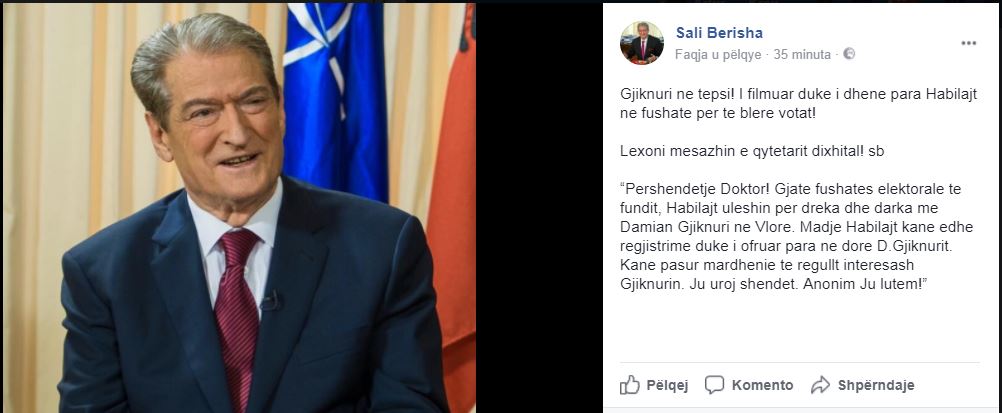Click the comment speech-bubble icon
This screenshot has height=413, width=1002.
point(714,385)
